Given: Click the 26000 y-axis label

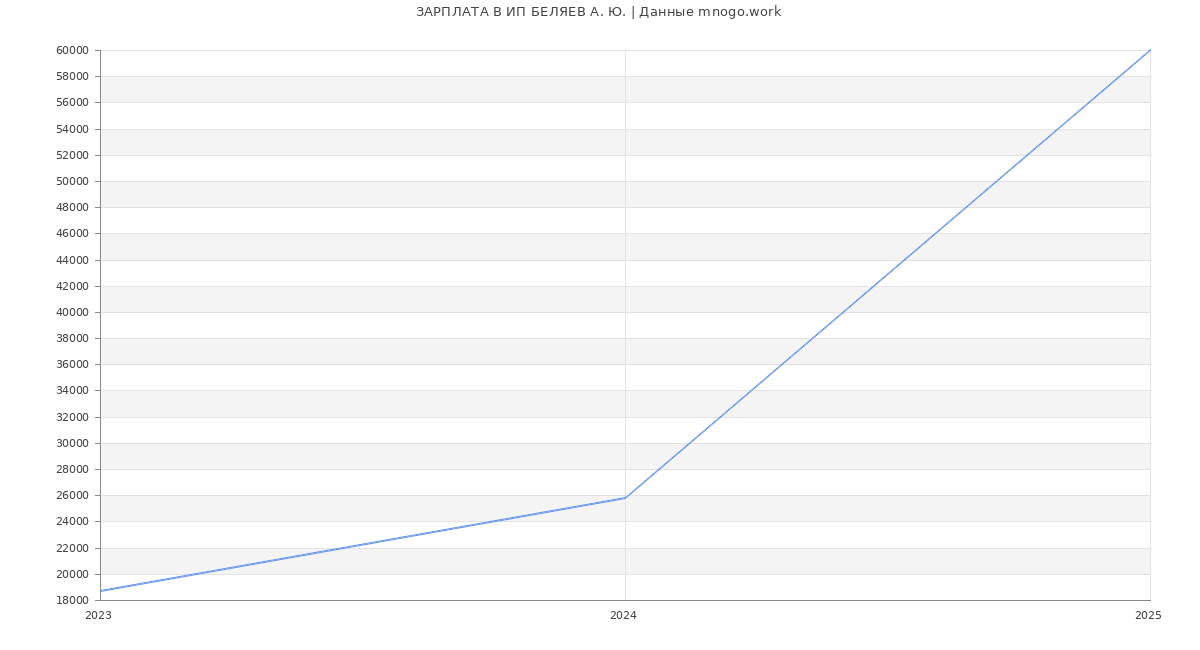Looking at the screenshot, I should (73, 495).
